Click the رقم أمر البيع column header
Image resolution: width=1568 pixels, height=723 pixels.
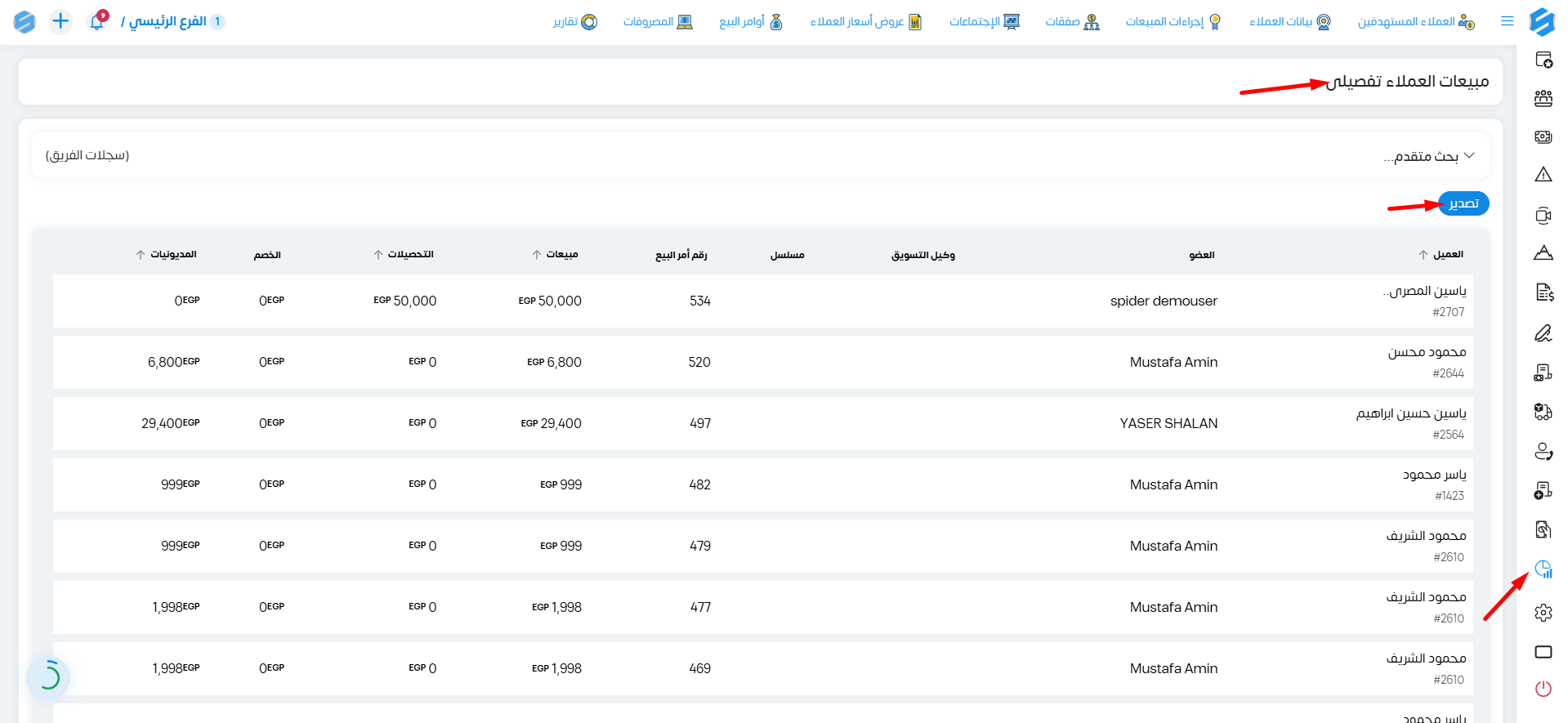point(681,256)
